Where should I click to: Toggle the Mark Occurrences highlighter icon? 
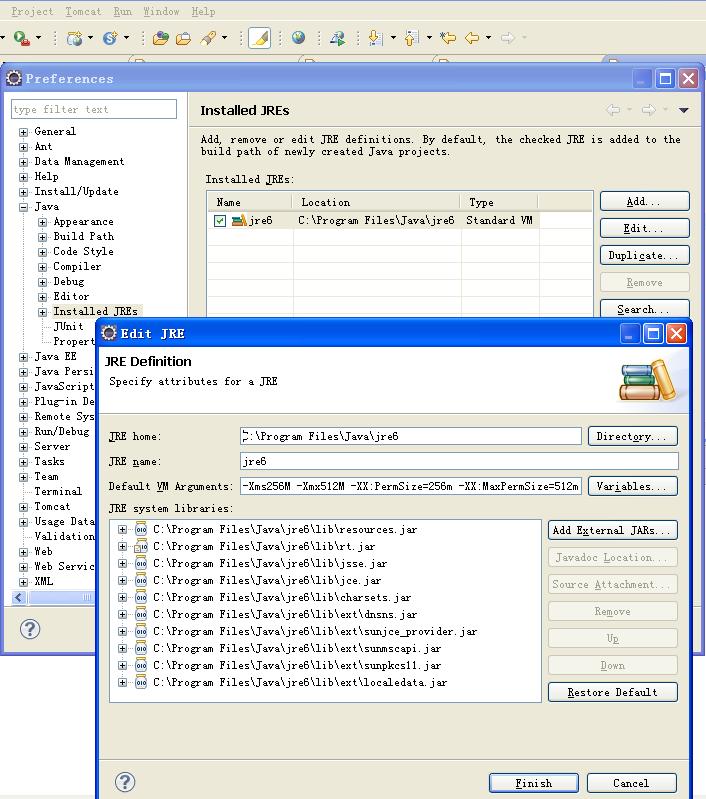click(x=259, y=38)
